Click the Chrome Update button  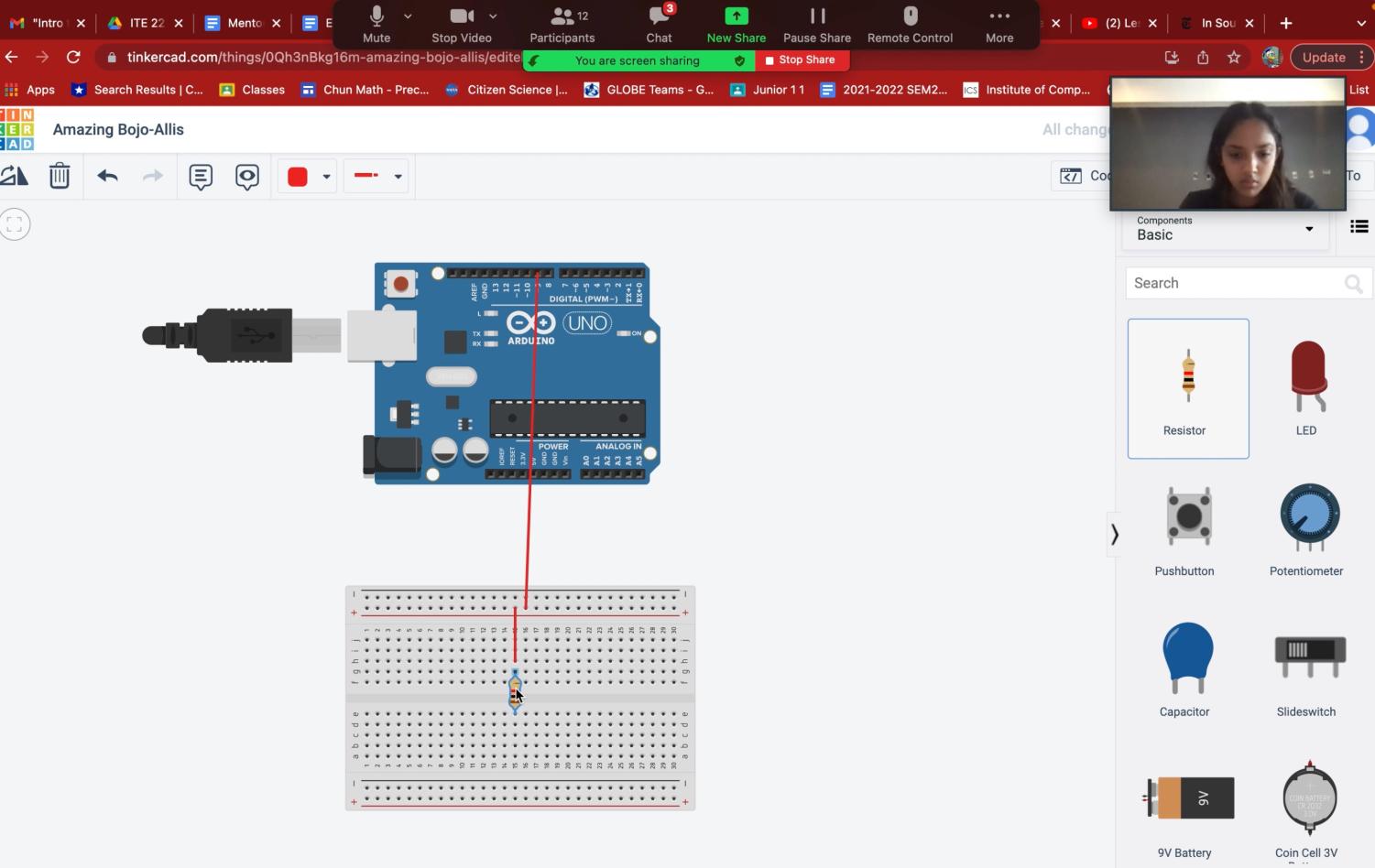tap(1331, 57)
